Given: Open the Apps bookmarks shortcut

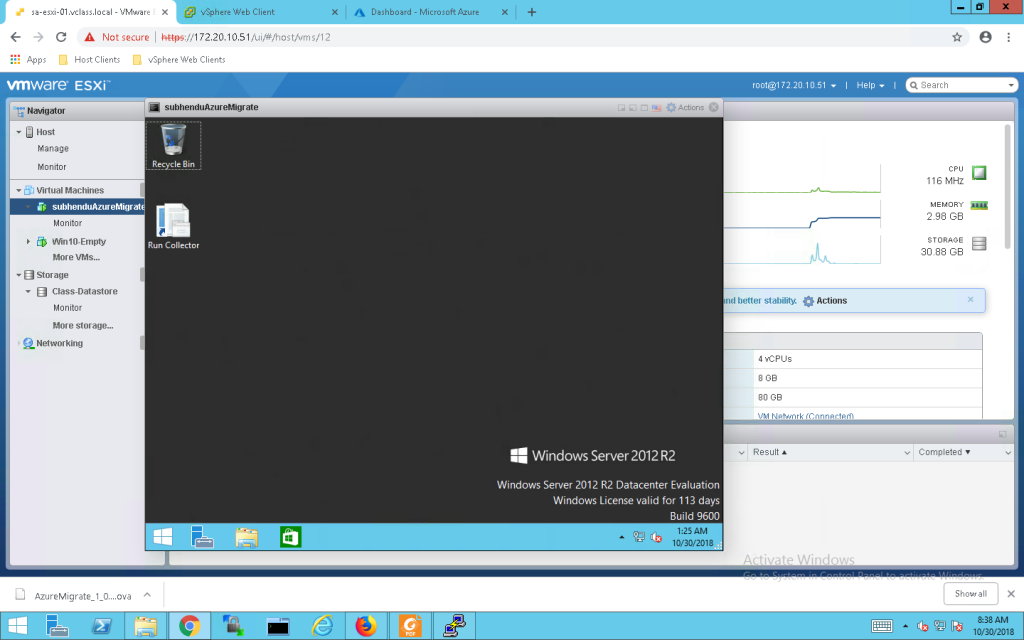Looking at the screenshot, I should tap(28, 59).
